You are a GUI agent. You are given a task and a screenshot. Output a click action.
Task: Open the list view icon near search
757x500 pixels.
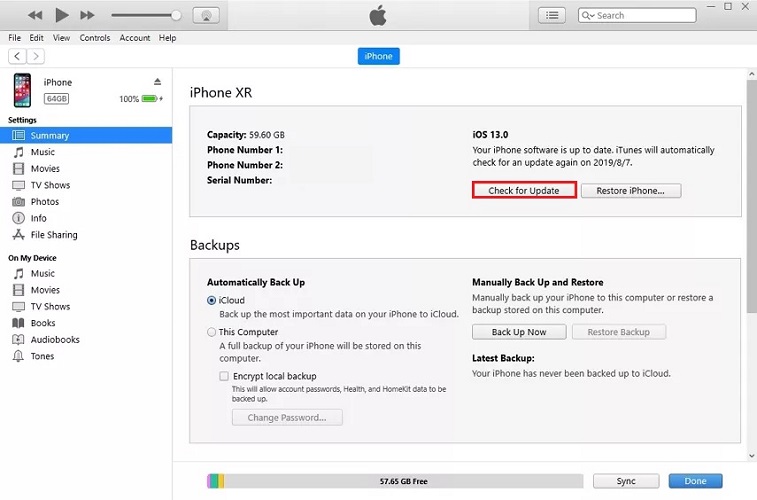click(552, 15)
